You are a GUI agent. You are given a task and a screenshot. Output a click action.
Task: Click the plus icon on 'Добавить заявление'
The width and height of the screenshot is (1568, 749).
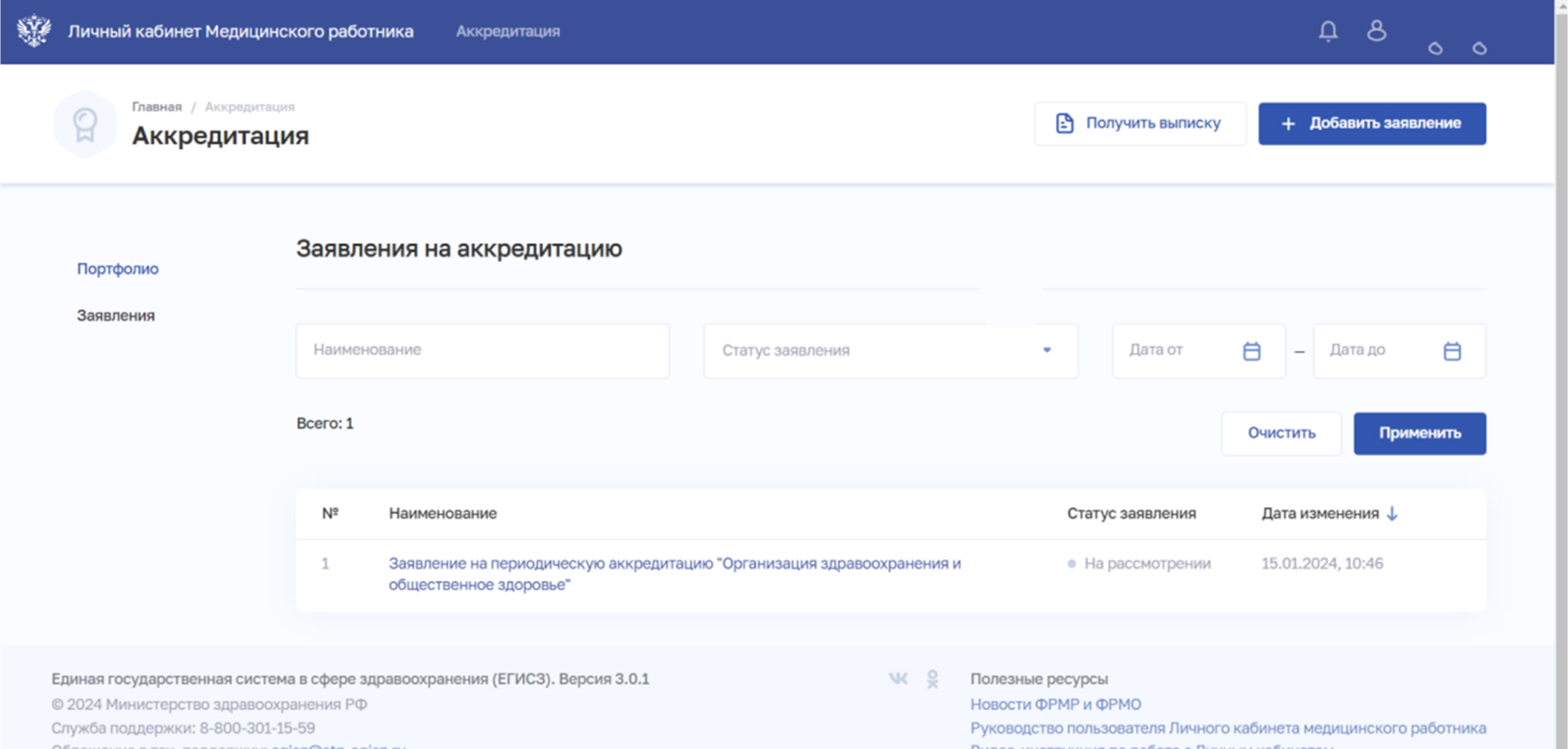pos(1288,124)
